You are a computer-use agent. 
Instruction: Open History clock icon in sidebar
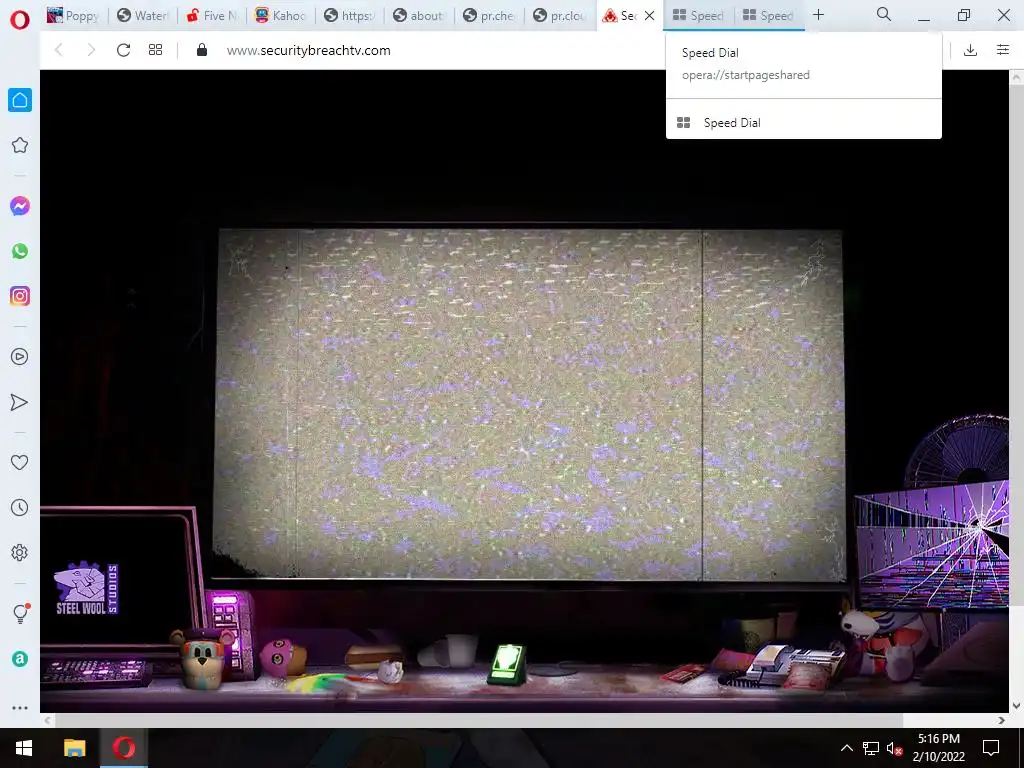tap(20, 507)
